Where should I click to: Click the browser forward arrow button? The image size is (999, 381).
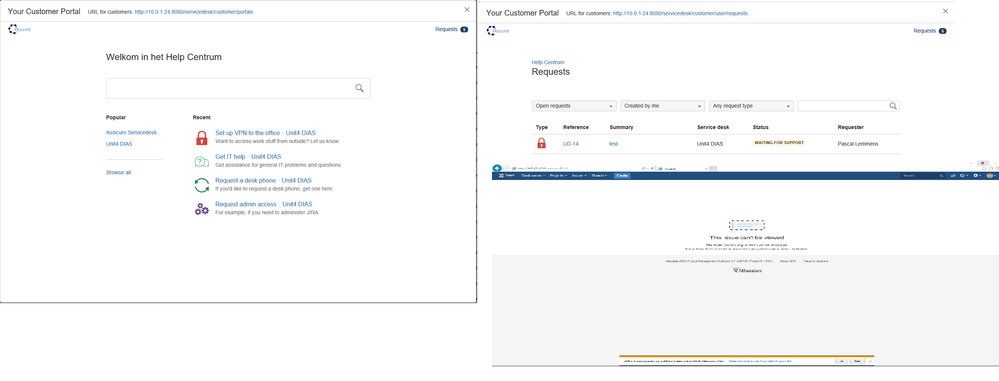point(506,168)
